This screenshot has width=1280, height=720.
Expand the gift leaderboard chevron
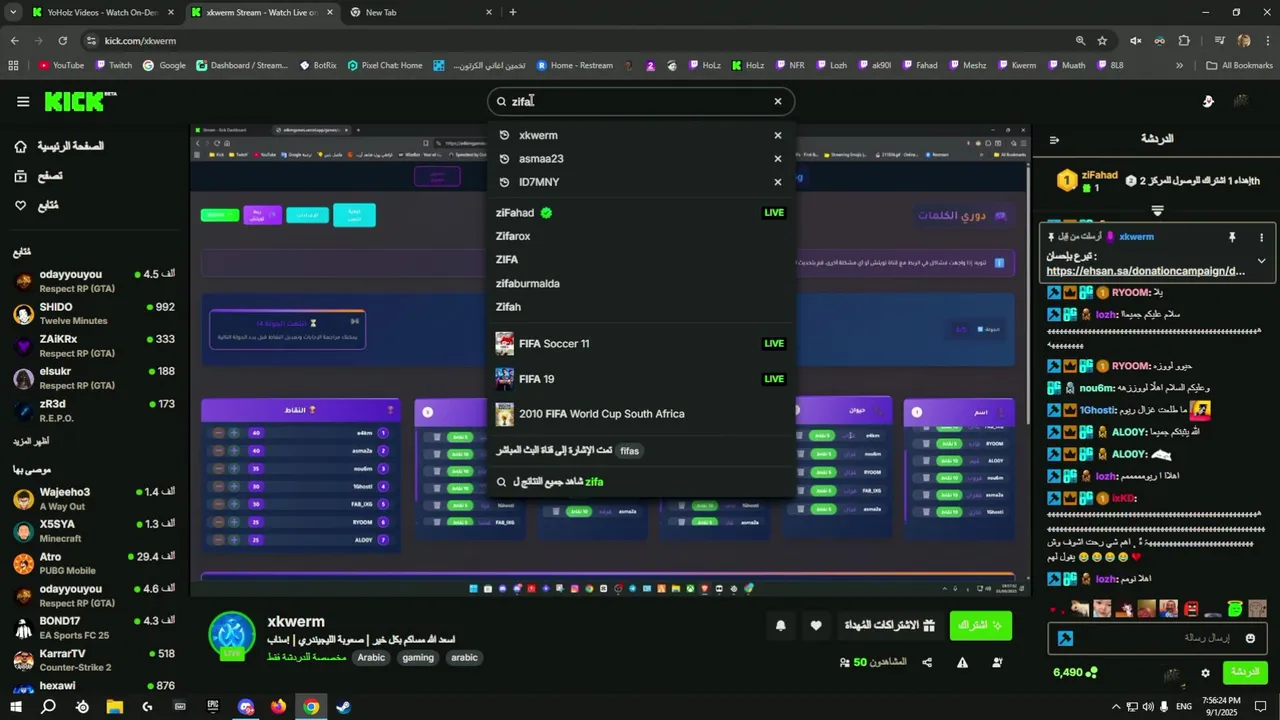click(x=1157, y=210)
